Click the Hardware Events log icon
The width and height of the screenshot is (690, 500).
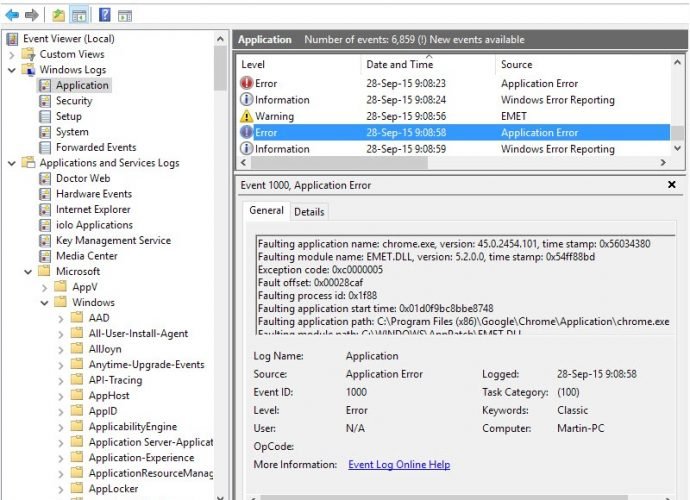45,194
